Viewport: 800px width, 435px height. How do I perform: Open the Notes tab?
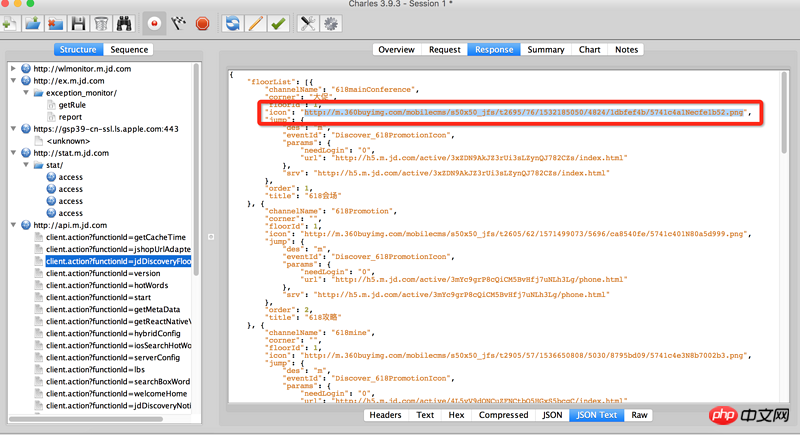coord(626,49)
